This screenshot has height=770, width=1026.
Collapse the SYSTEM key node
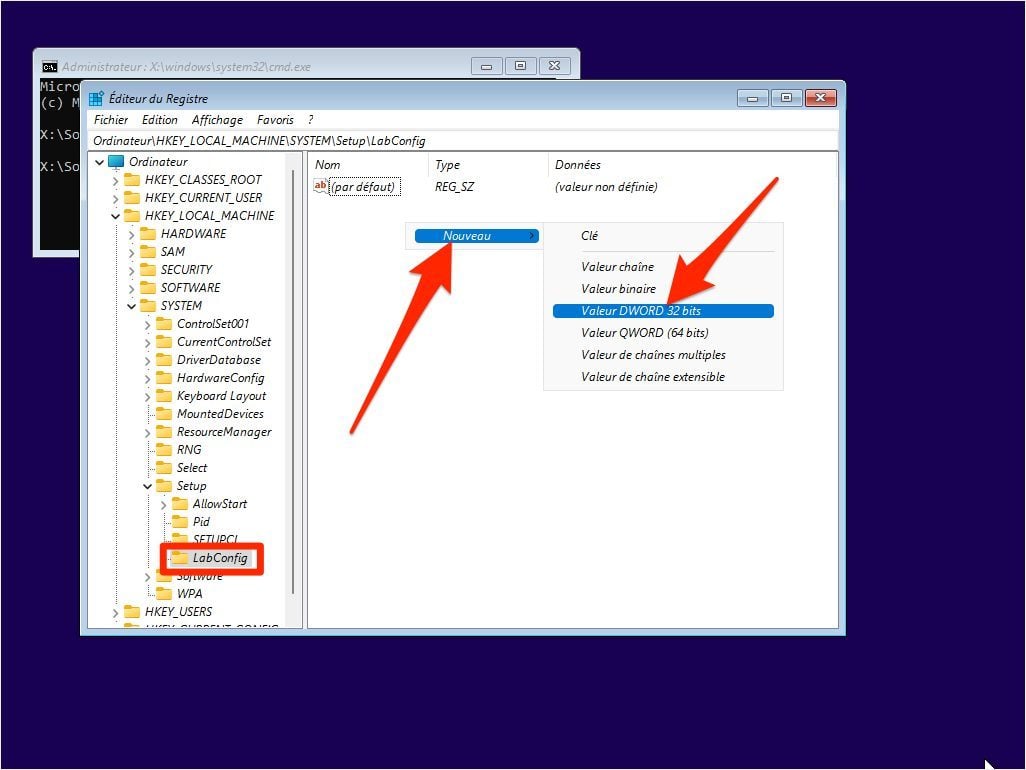(132, 306)
